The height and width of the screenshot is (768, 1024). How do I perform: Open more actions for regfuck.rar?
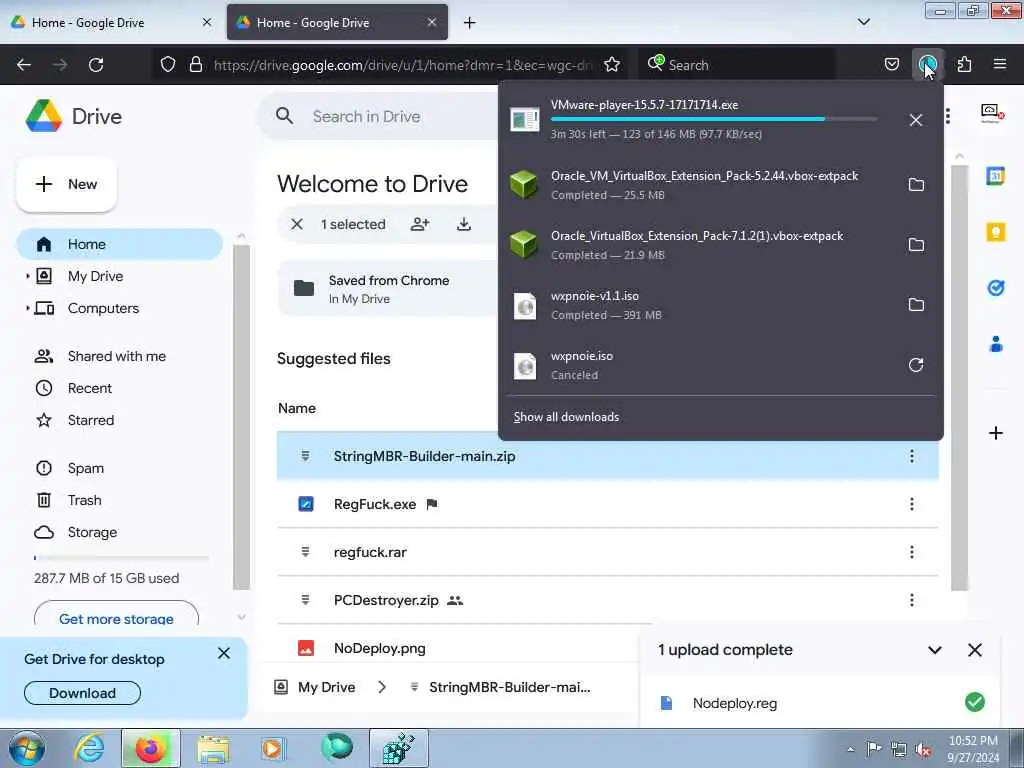912,552
